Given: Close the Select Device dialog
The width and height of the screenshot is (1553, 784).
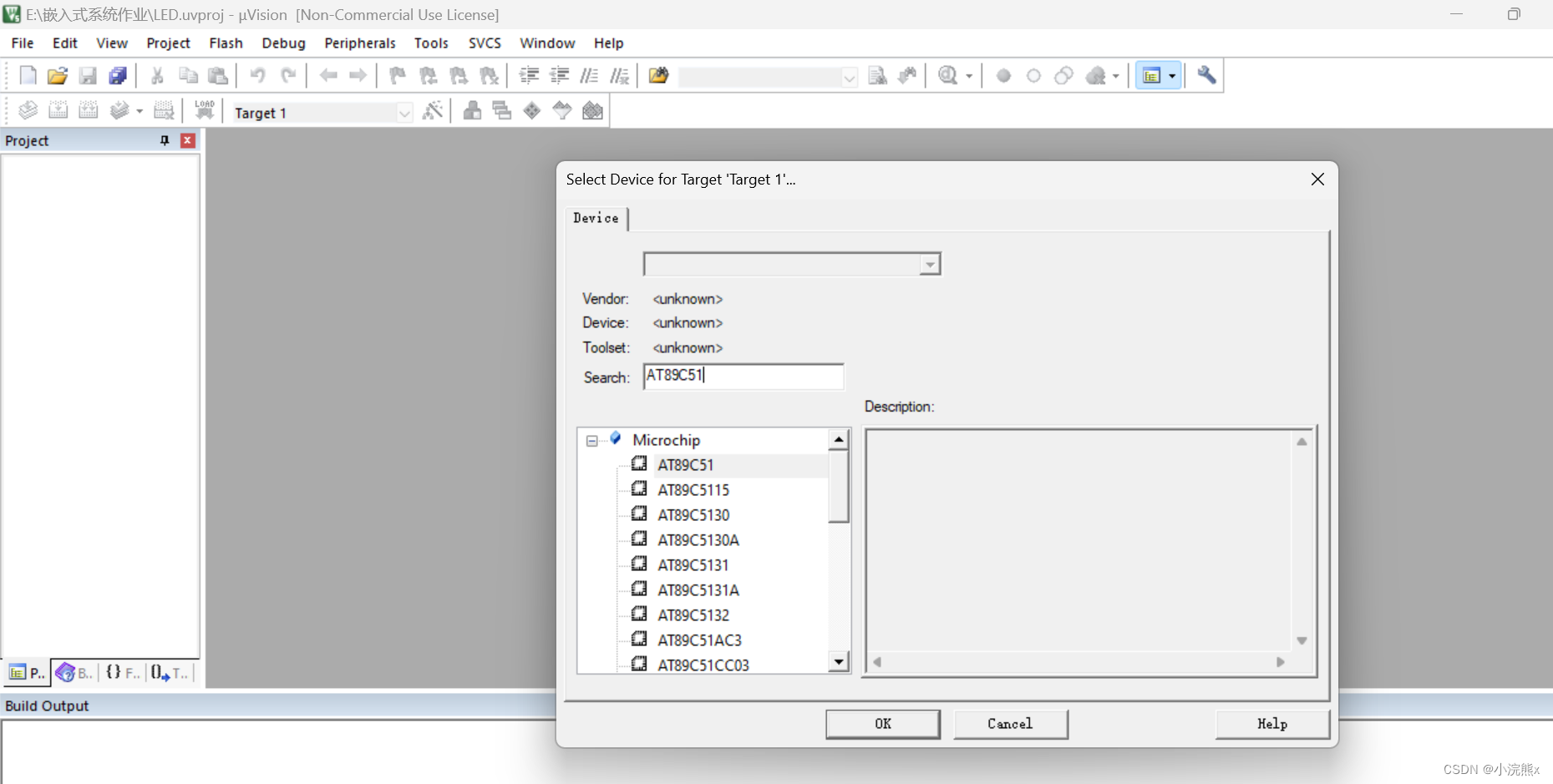Looking at the screenshot, I should click(1317, 180).
